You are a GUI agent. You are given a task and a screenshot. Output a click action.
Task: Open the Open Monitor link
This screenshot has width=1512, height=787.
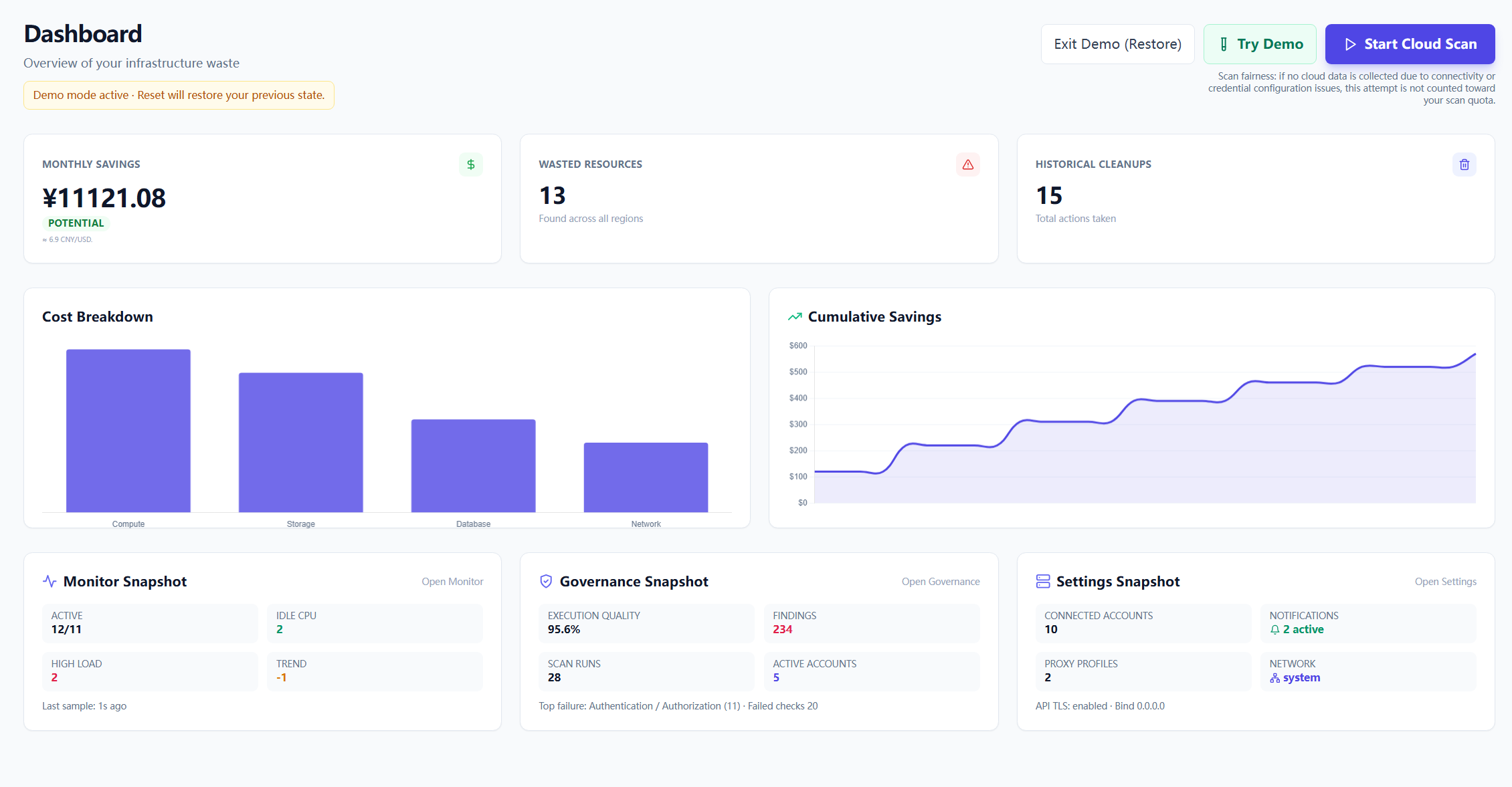pyautogui.click(x=452, y=582)
